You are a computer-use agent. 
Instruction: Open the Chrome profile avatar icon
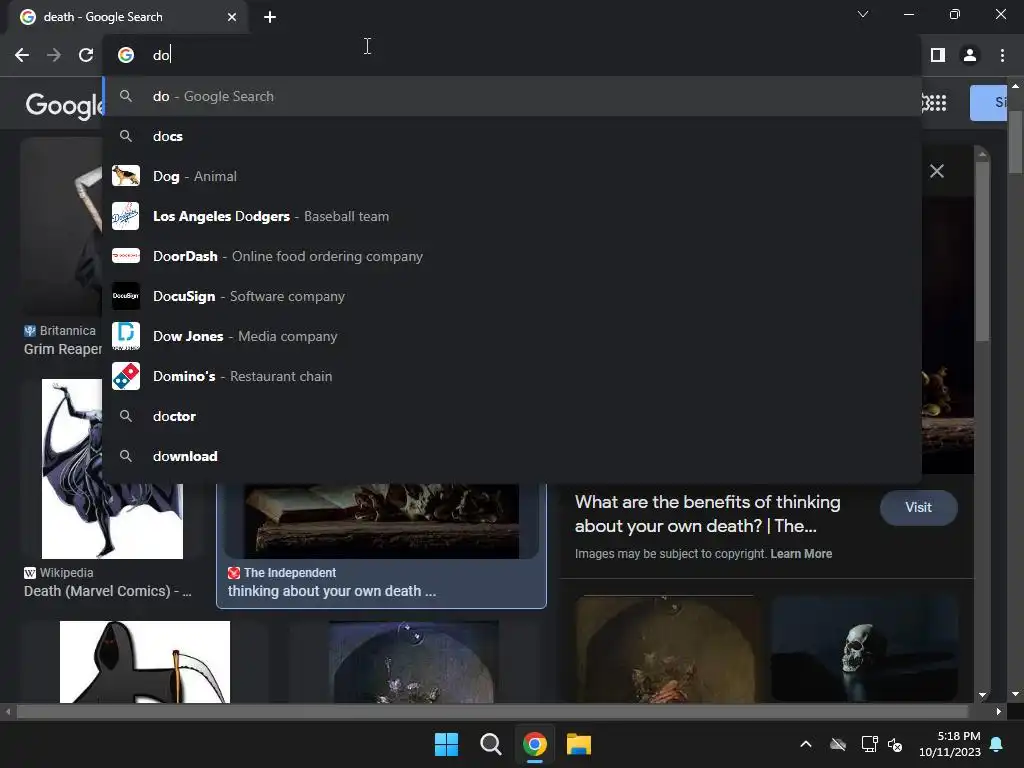970,55
